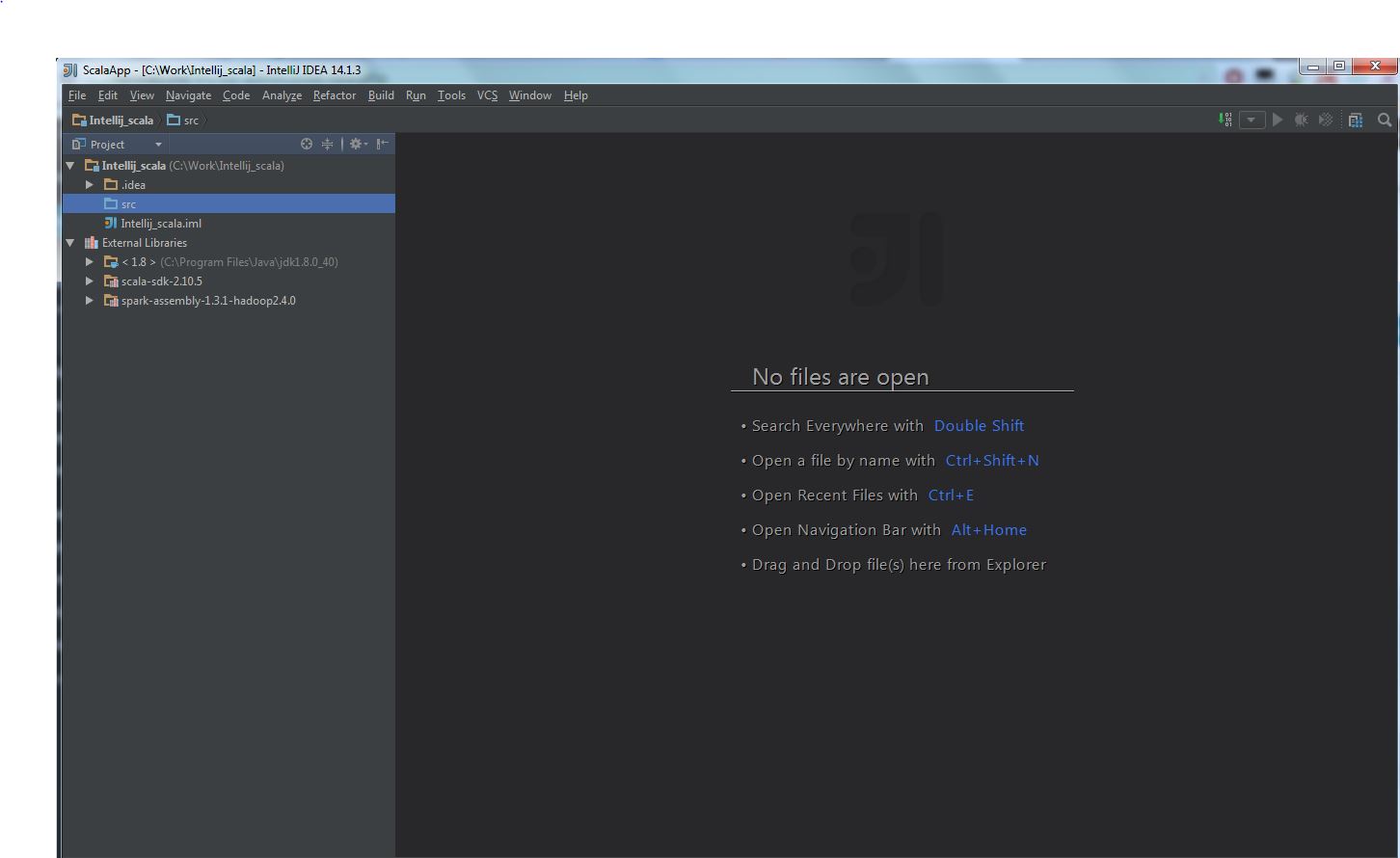Open the Window menu

coord(530,95)
